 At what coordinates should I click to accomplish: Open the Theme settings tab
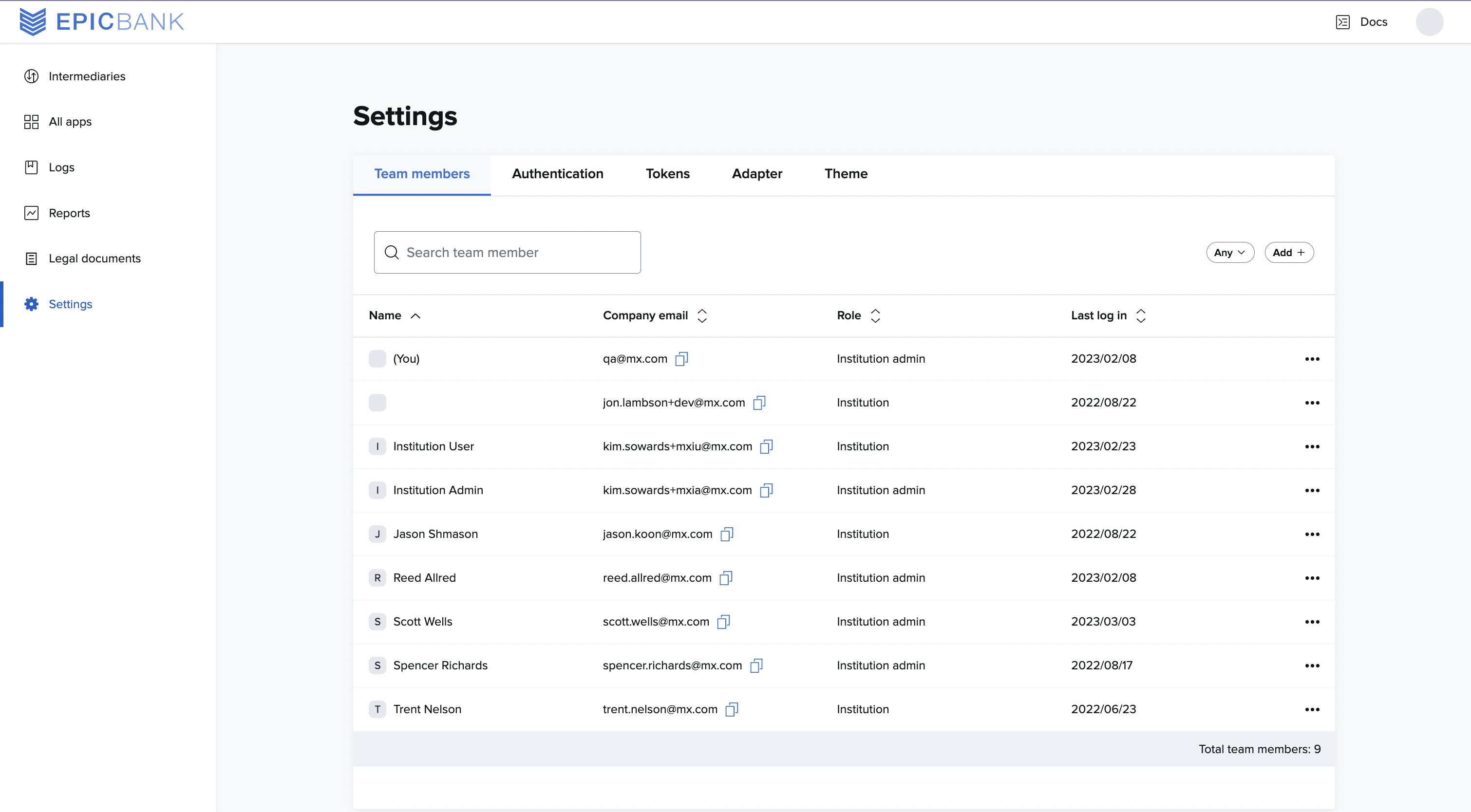pyautogui.click(x=846, y=173)
